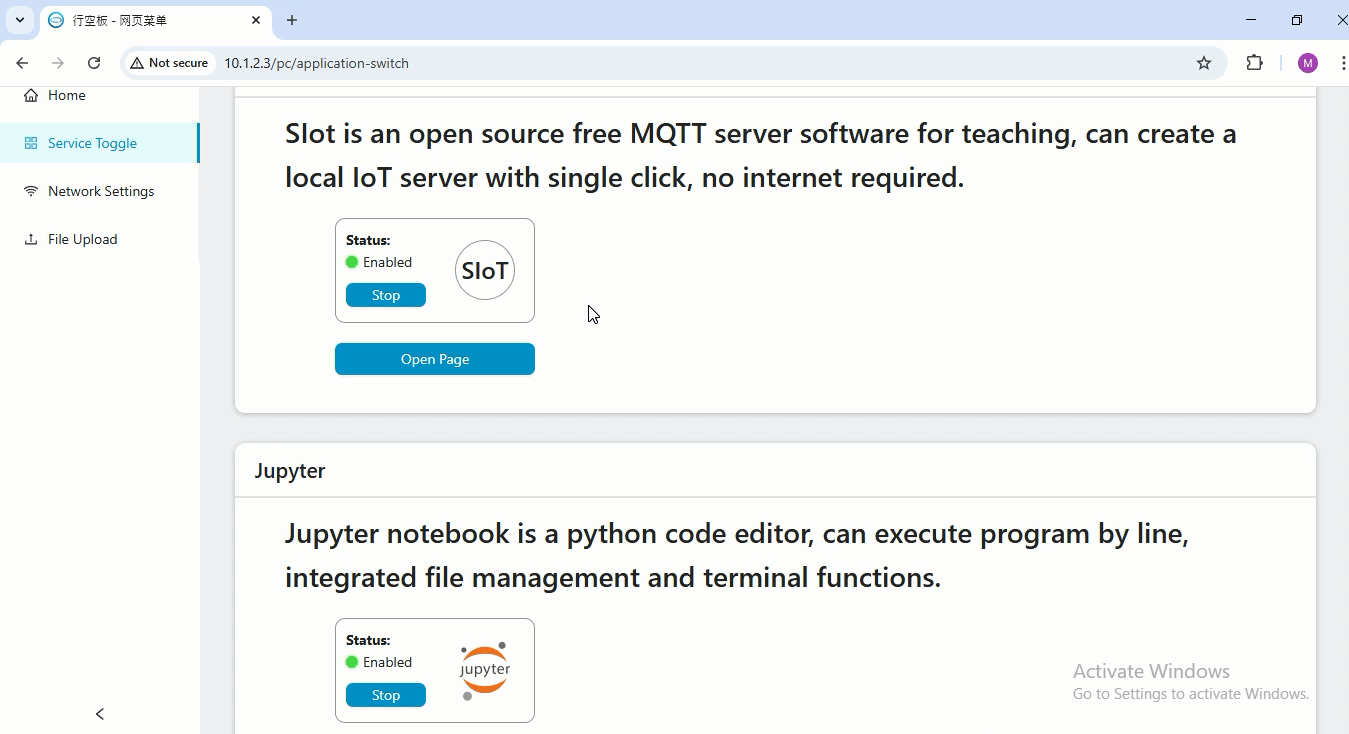Click the File Upload arrow icon
This screenshot has width=1349, height=734.
click(x=31, y=239)
